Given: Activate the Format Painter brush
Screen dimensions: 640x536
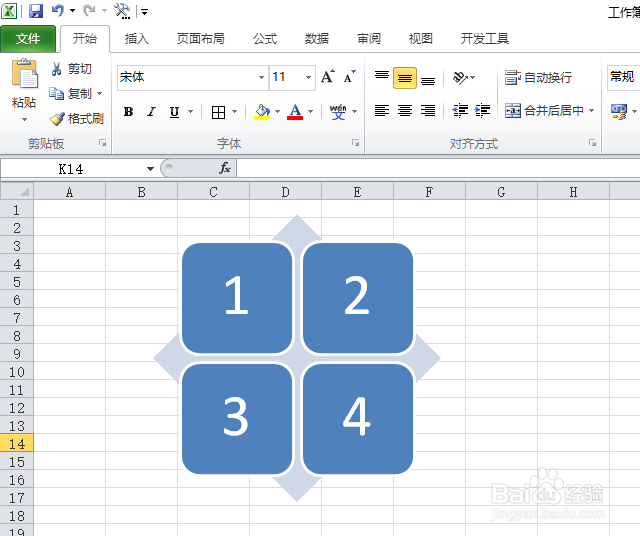Looking at the screenshot, I should click(x=57, y=118).
